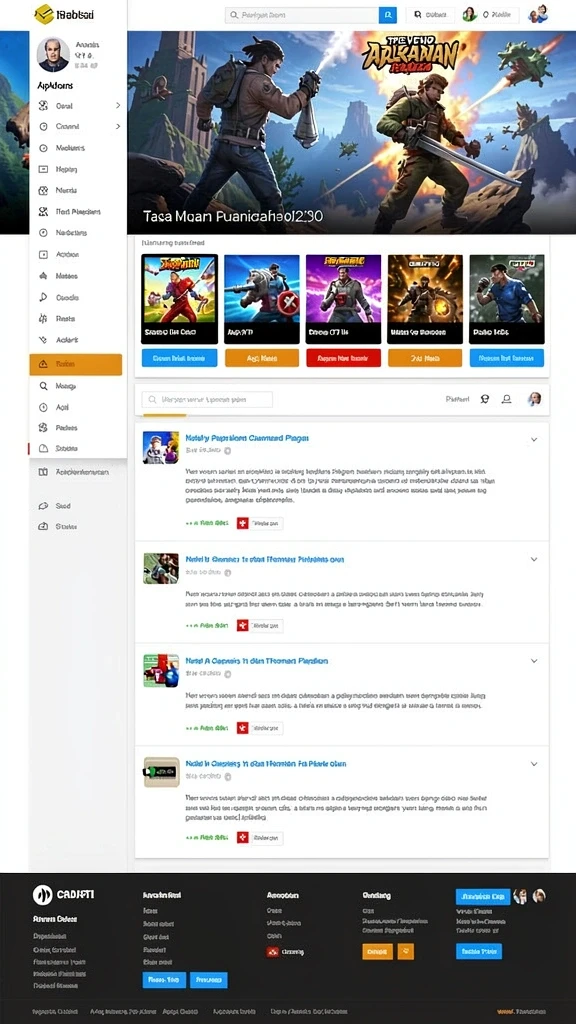Click the chat bubble icon in feed filter bar

[x=485, y=399]
